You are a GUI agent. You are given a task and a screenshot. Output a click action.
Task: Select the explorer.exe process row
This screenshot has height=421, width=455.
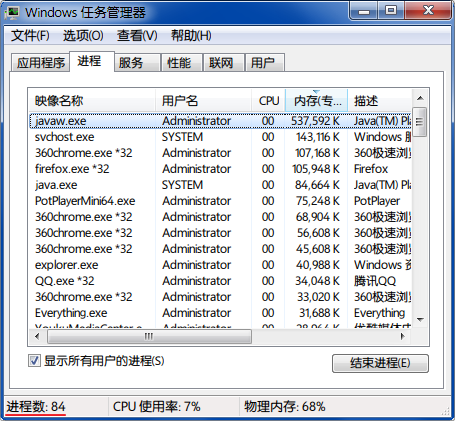220,265
